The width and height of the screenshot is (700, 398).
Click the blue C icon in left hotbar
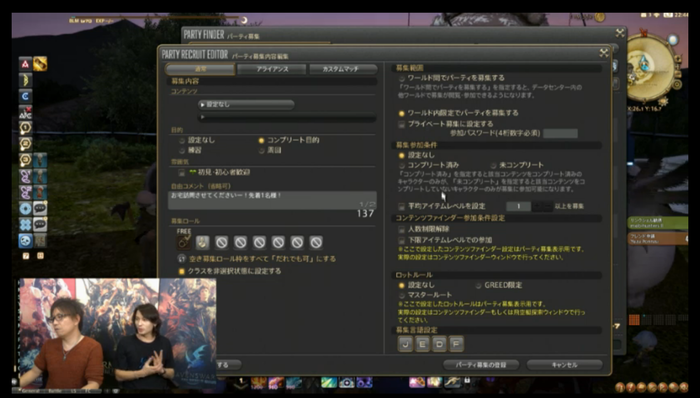click(x=25, y=96)
